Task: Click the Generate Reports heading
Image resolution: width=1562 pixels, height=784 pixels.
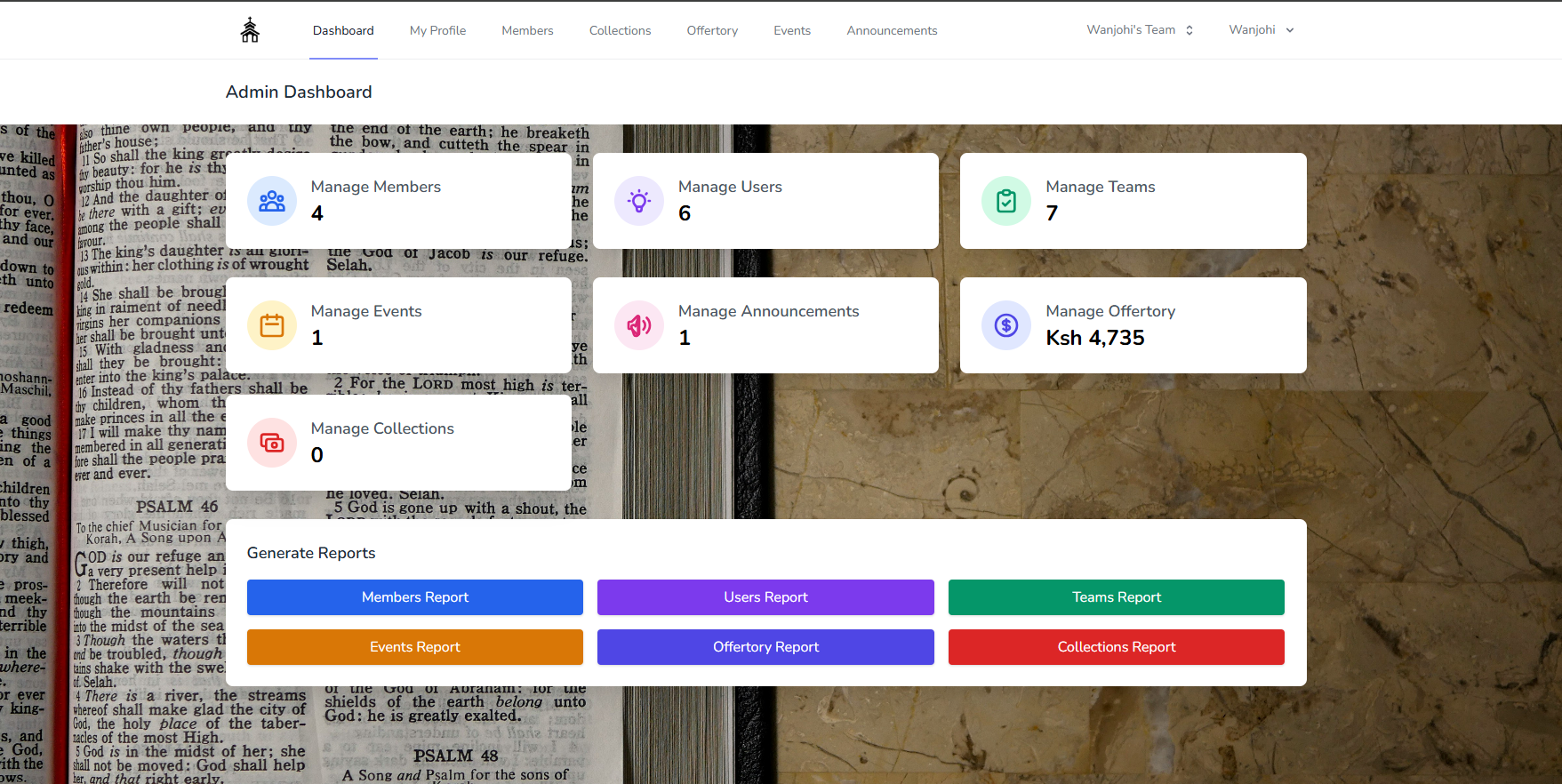Action: (311, 553)
